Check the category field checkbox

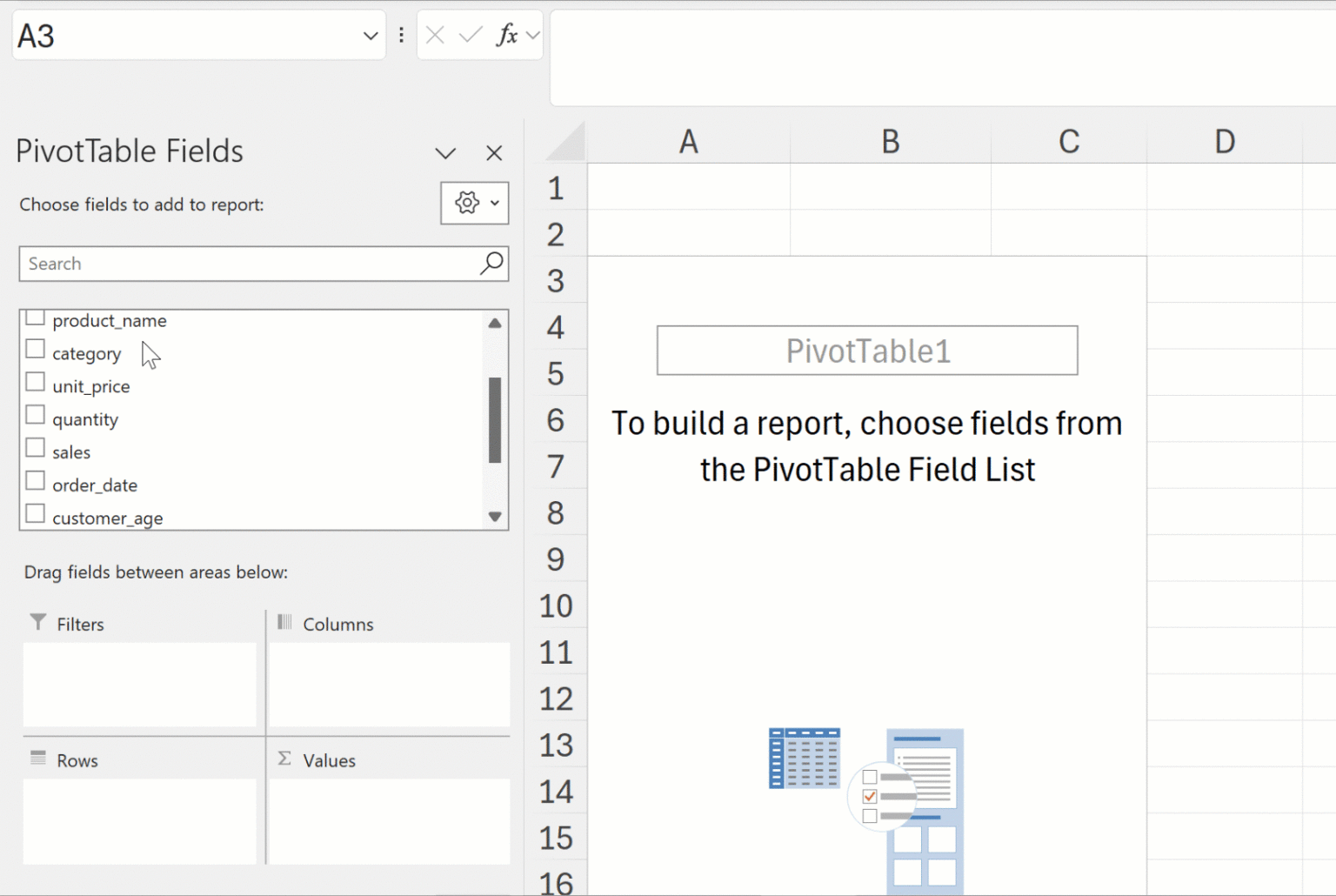(x=36, y=350)
